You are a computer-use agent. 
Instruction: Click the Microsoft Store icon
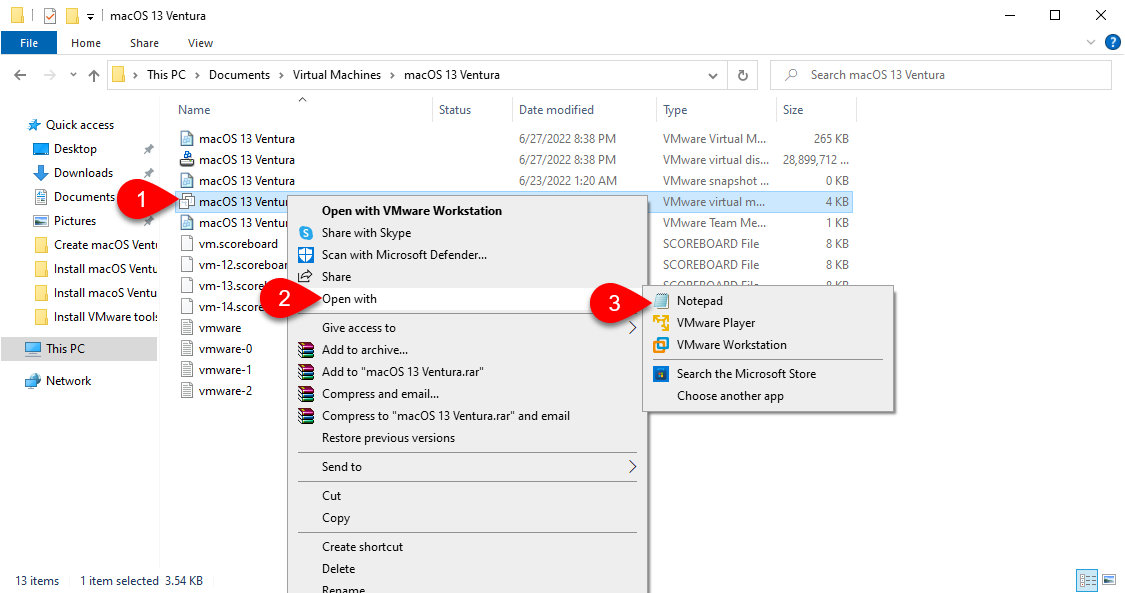(x=662, y=374)
